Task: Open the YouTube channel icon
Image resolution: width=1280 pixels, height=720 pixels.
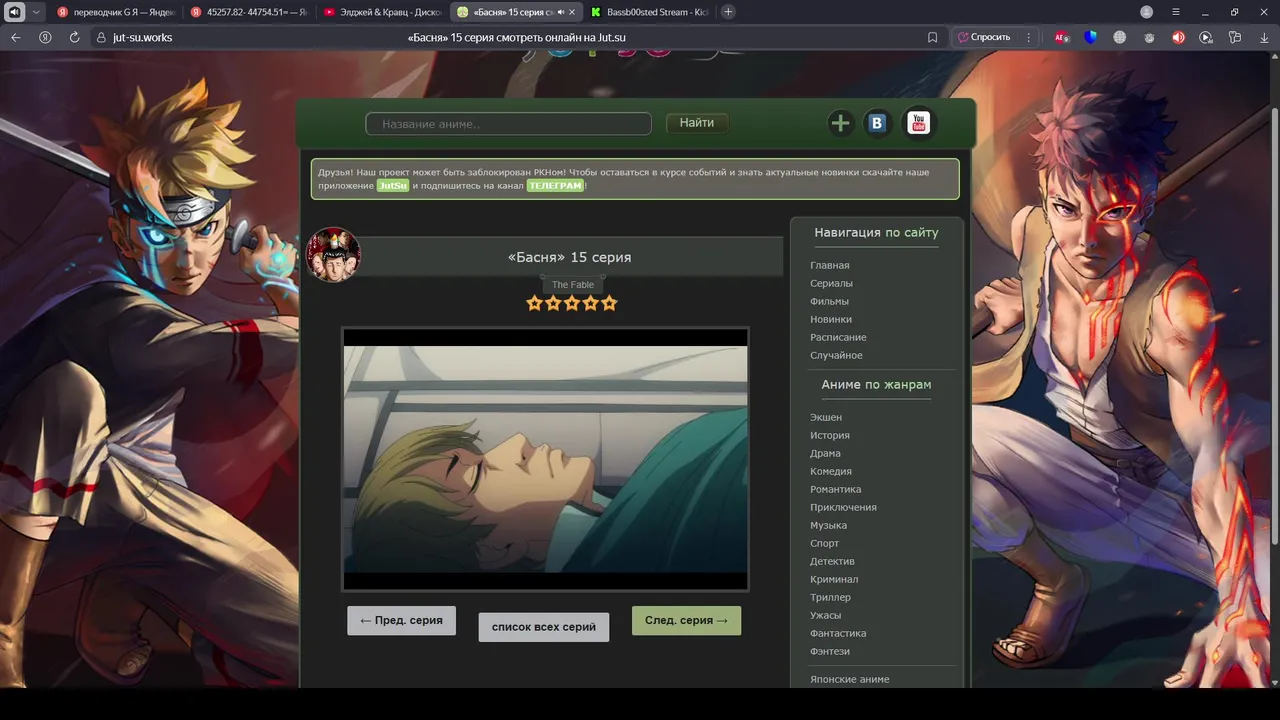Action: pyautogui.click(x=918, y=123)
